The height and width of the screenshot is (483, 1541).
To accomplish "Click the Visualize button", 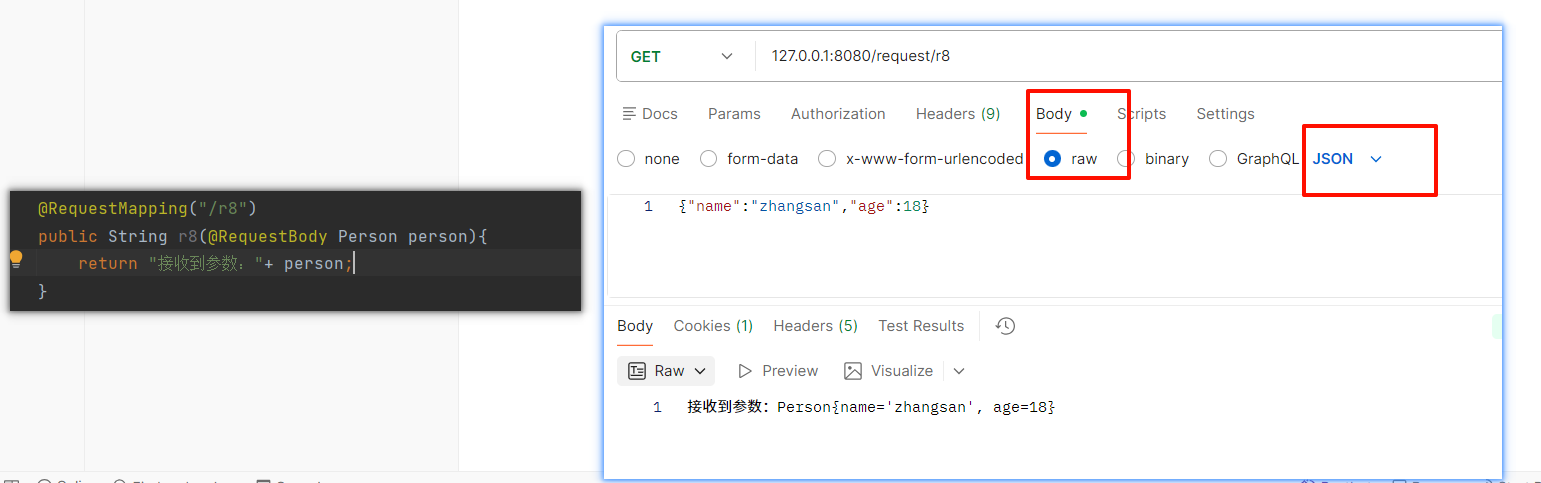I will point(889,371).
